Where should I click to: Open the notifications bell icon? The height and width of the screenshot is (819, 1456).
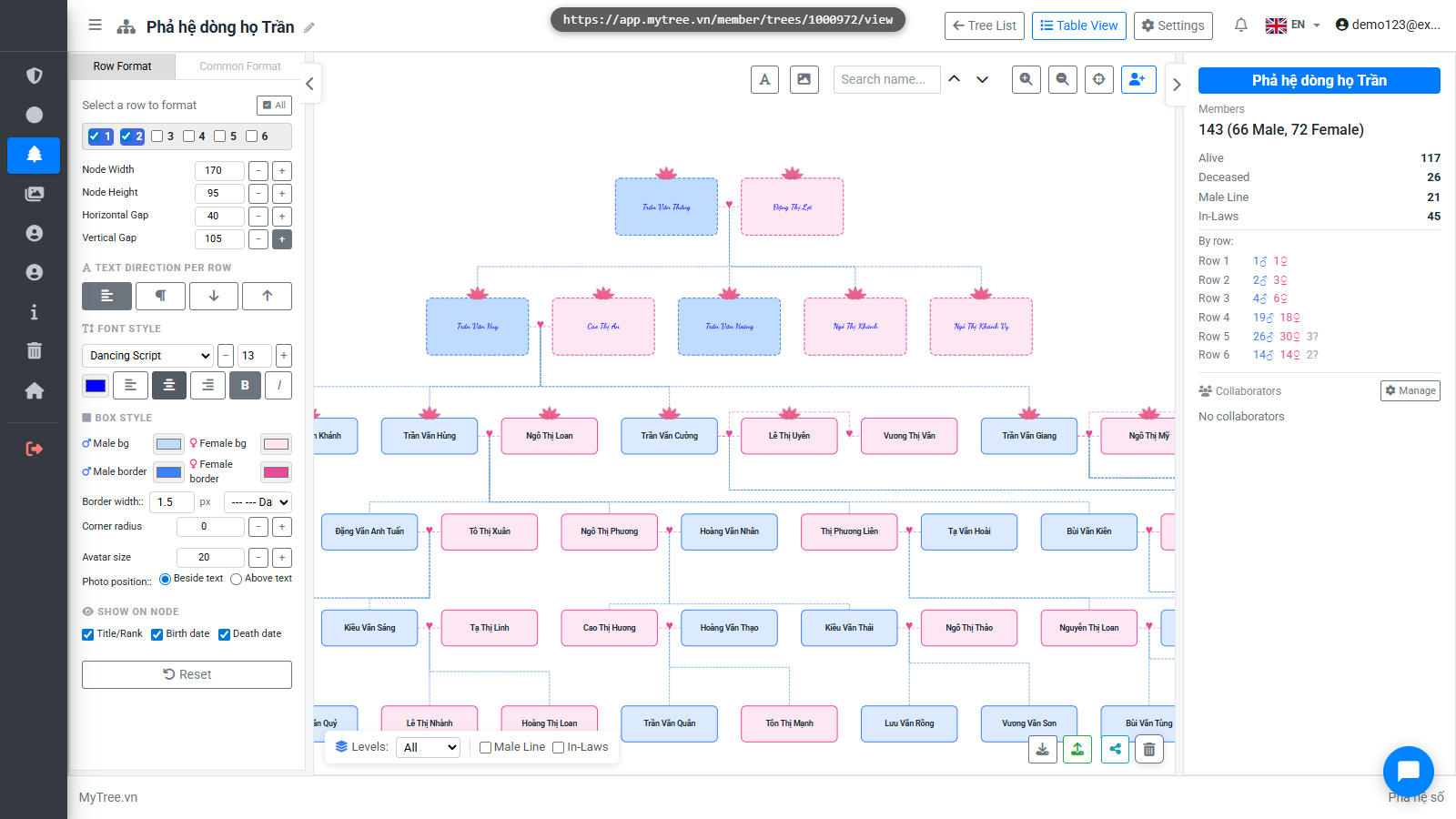(1240, 25)
